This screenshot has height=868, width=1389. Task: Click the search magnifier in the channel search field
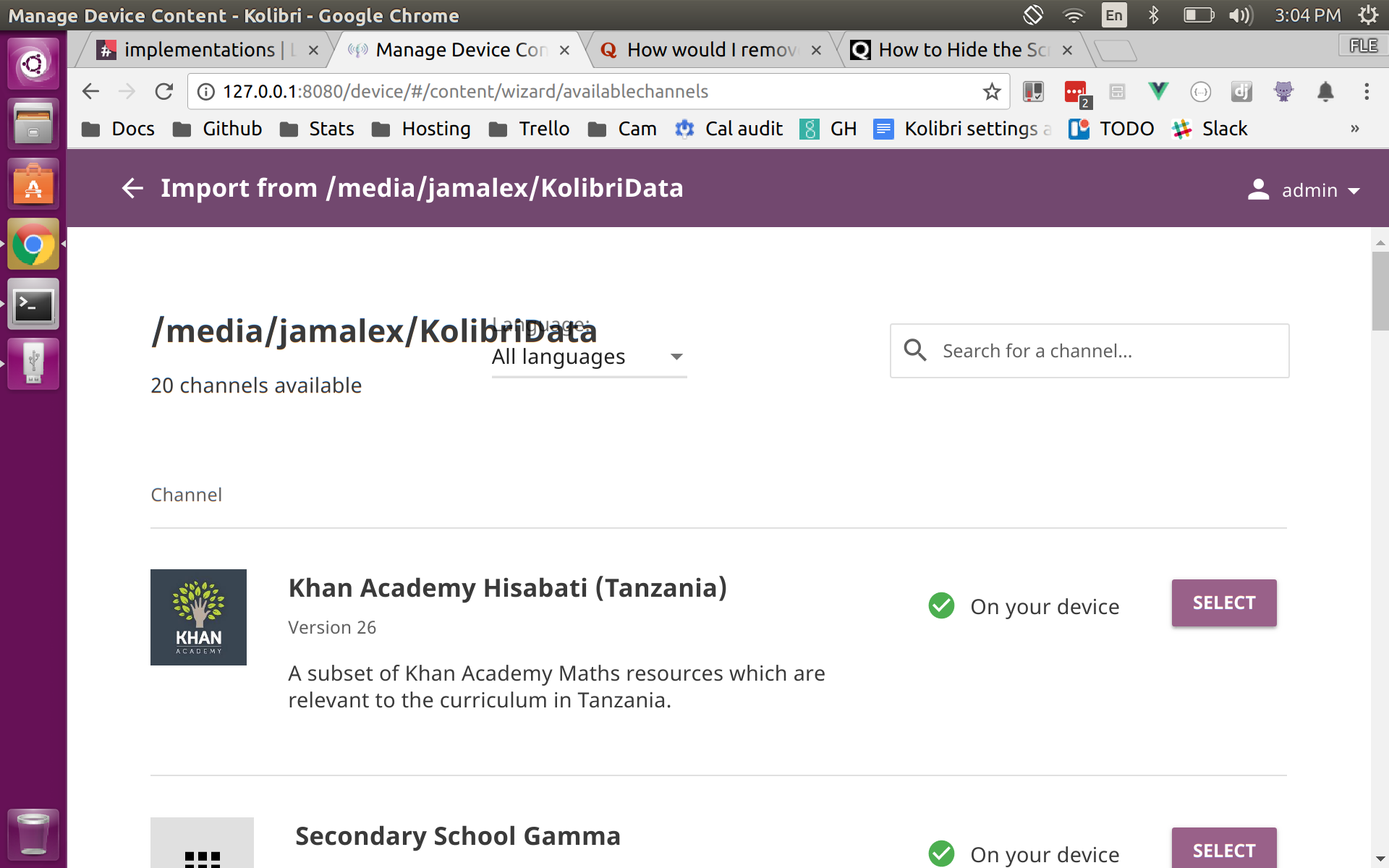tap(914, 350)
